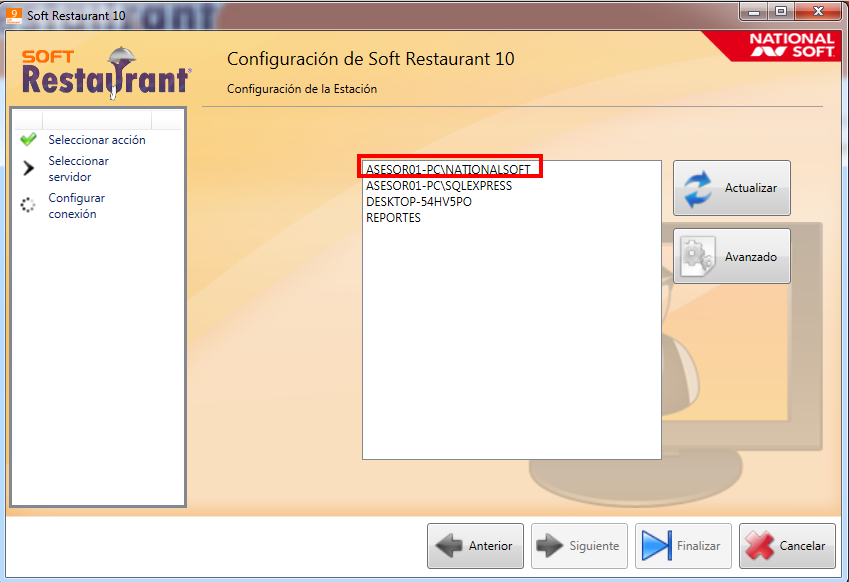Click the red X Cancelar icon
Image resolution: width=849 pixels, height=582 pixels.
pos(759,546)
